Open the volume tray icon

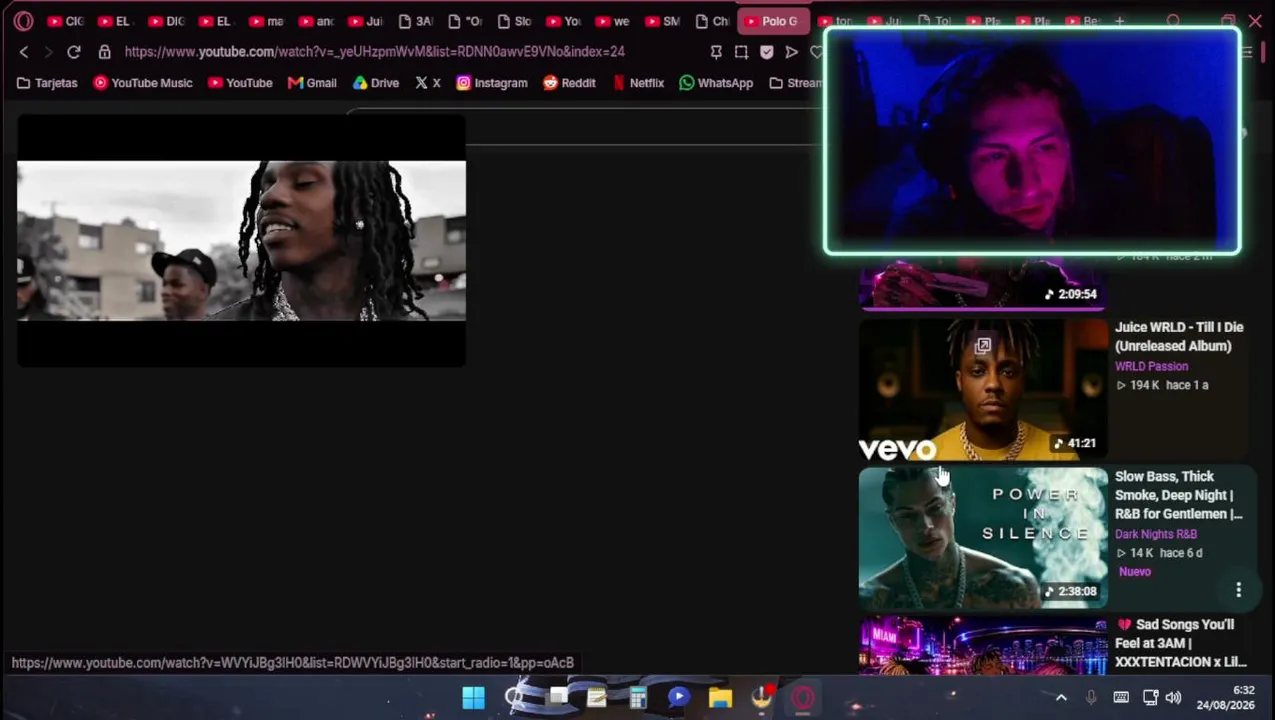(1173, 697)
